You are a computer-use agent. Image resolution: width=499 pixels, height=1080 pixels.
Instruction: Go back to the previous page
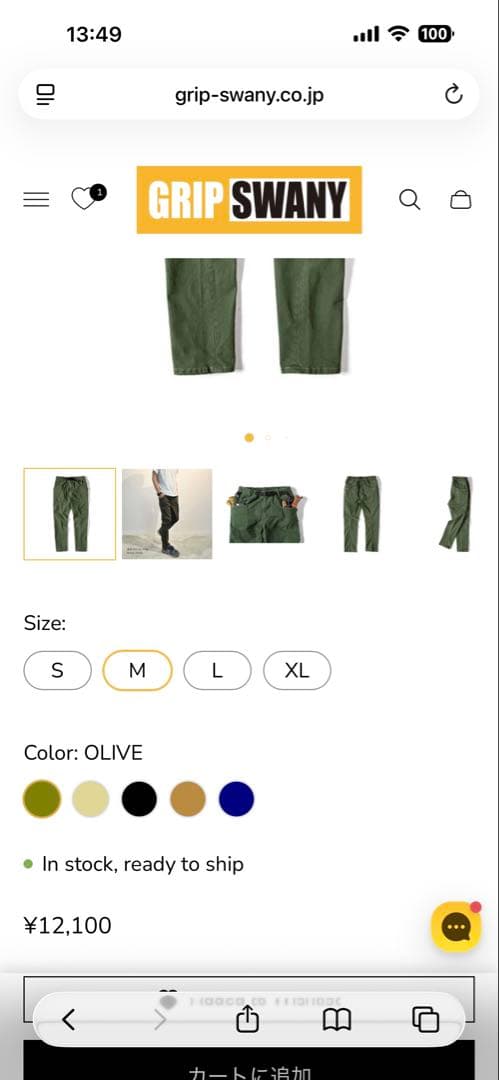point(68,1019)
